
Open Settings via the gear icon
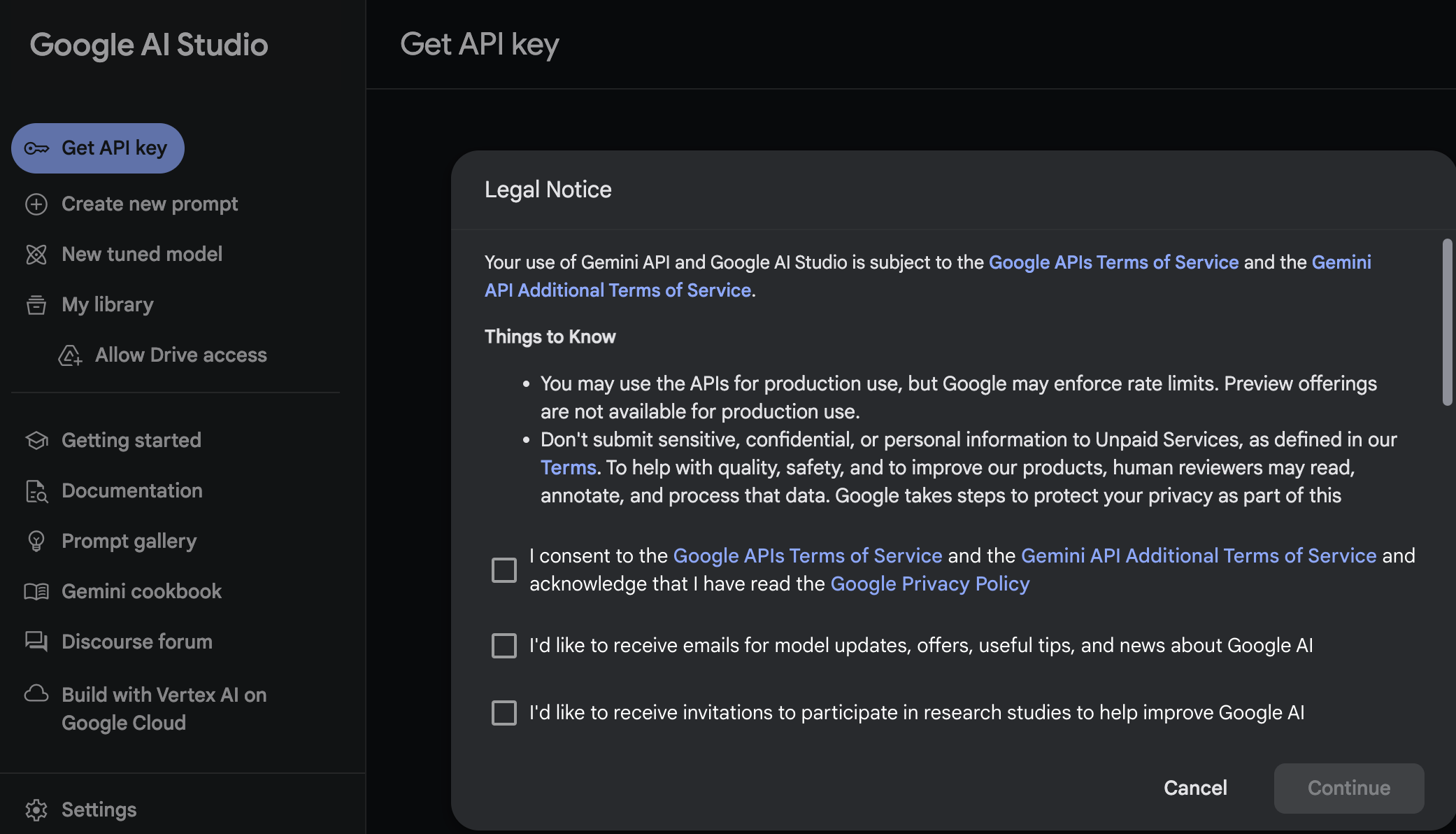pos(36,810)
